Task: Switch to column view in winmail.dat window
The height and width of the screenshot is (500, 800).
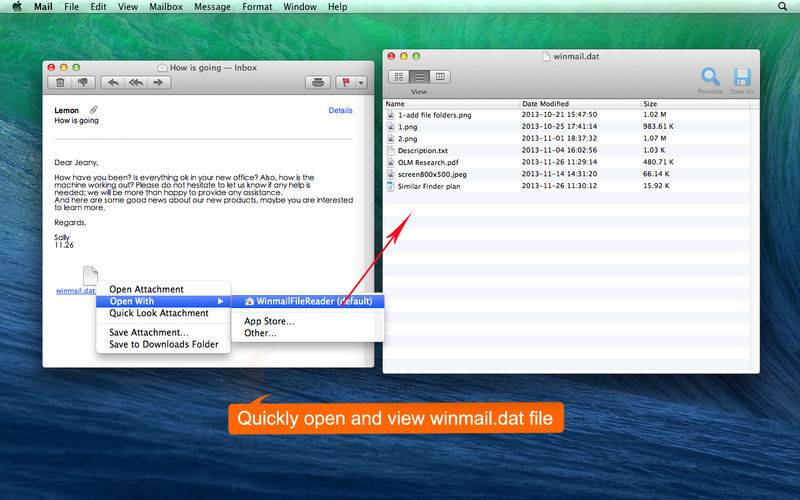Action: pyautogui.click(x=440, y=77)
